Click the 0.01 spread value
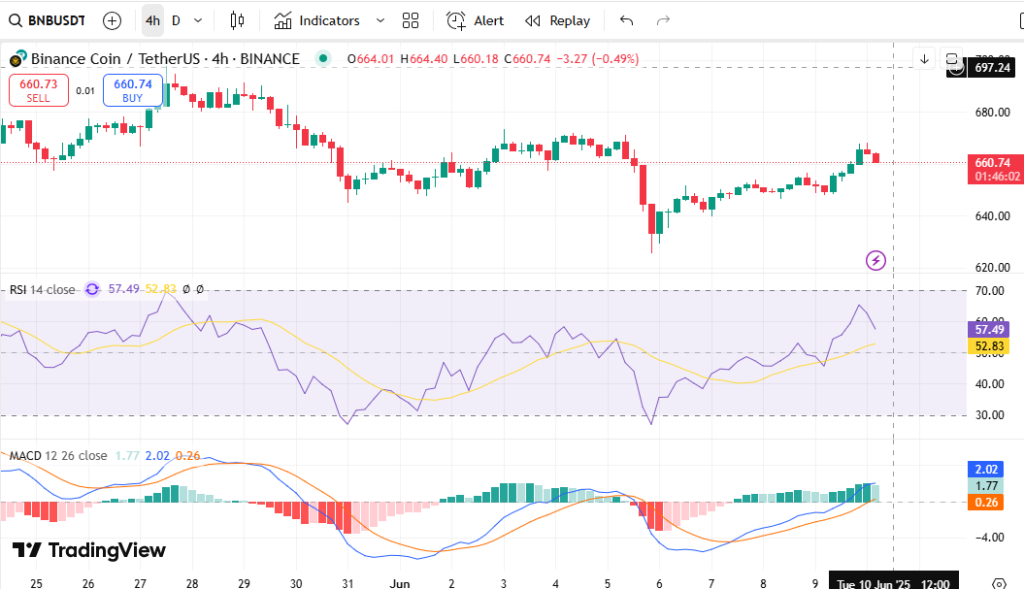 [85, 91]
